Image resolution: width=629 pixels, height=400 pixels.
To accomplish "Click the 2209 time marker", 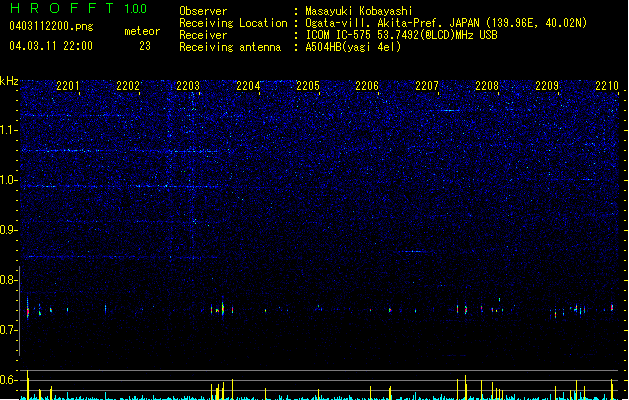I will (547, 86).
